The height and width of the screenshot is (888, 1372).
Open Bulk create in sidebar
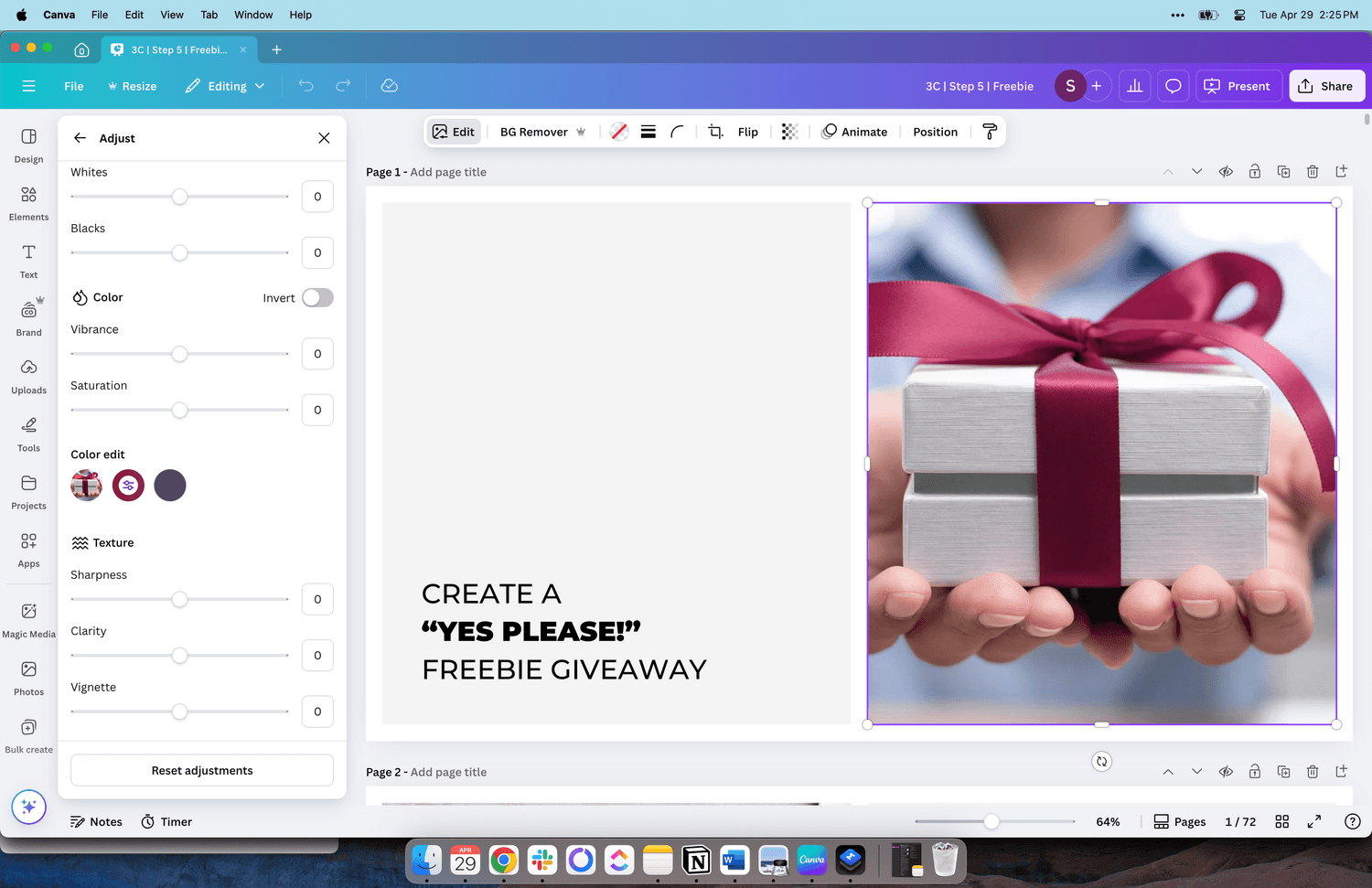28,735
